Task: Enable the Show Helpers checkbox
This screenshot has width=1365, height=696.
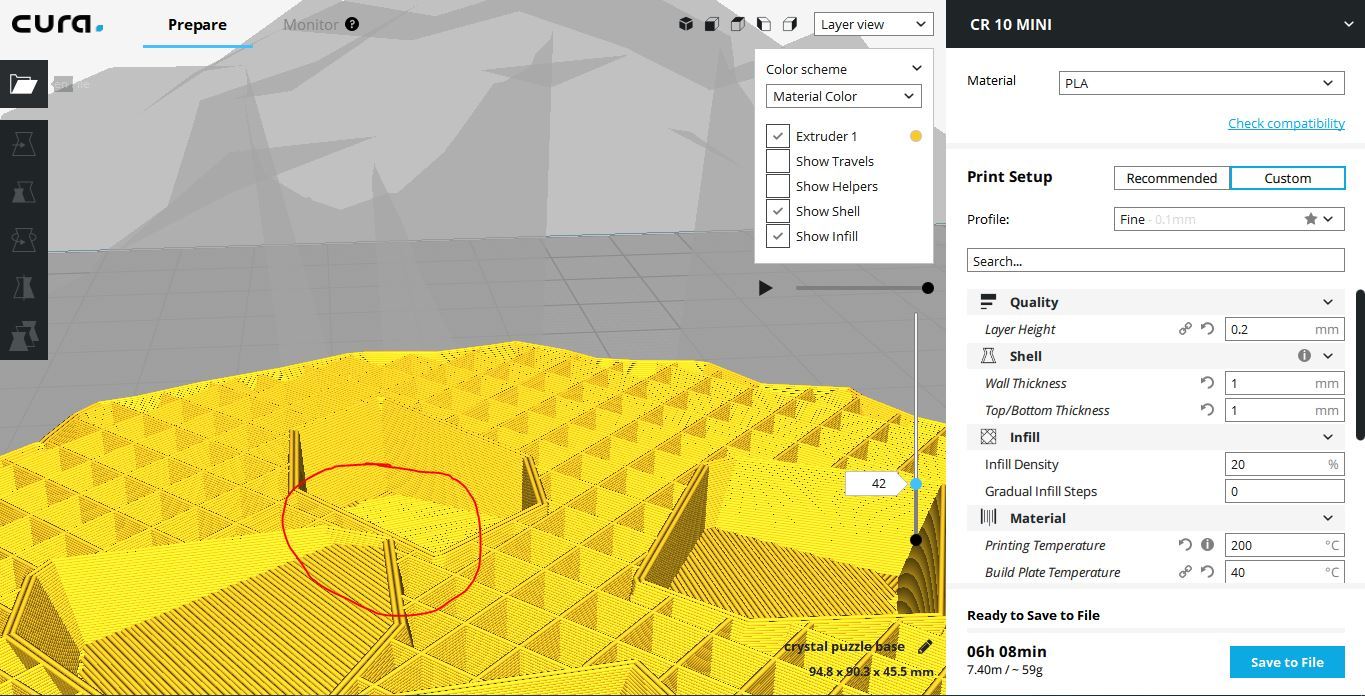Action: pyautogui.click(x=778, y=186)
